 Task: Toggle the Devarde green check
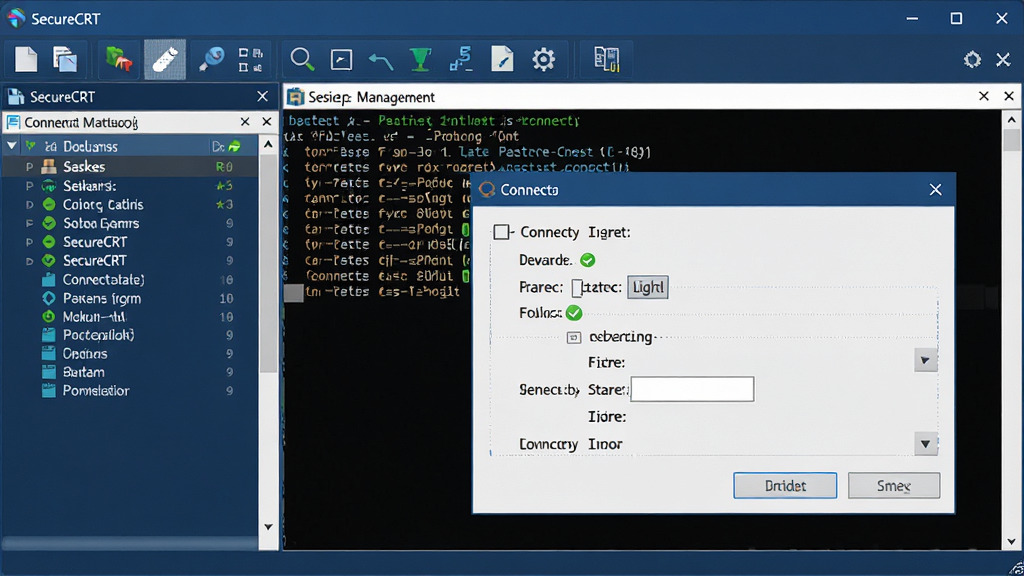point(588,260)
